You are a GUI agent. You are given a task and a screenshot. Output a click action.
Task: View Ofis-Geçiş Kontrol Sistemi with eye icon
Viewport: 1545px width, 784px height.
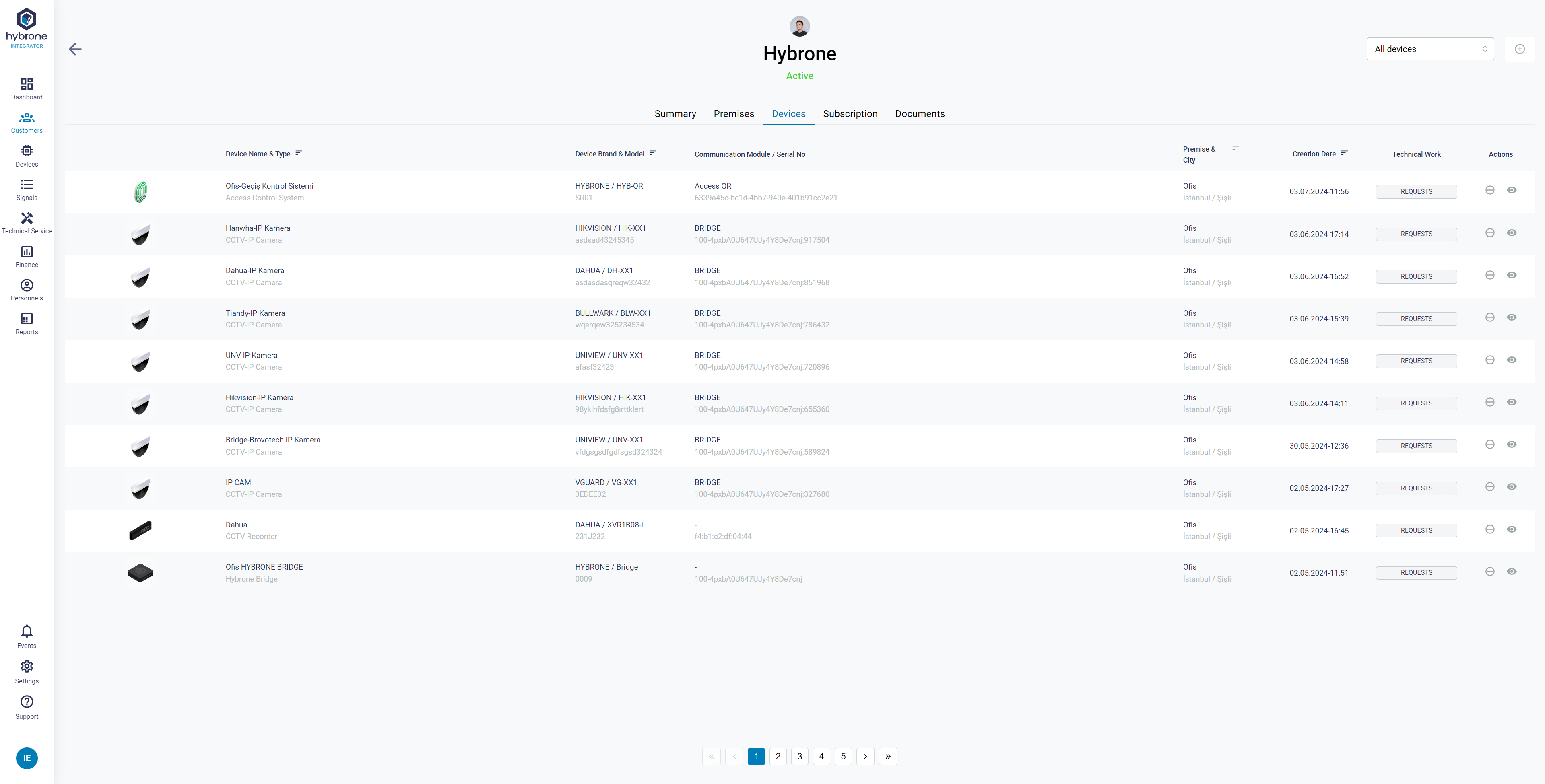(1512, 190)
